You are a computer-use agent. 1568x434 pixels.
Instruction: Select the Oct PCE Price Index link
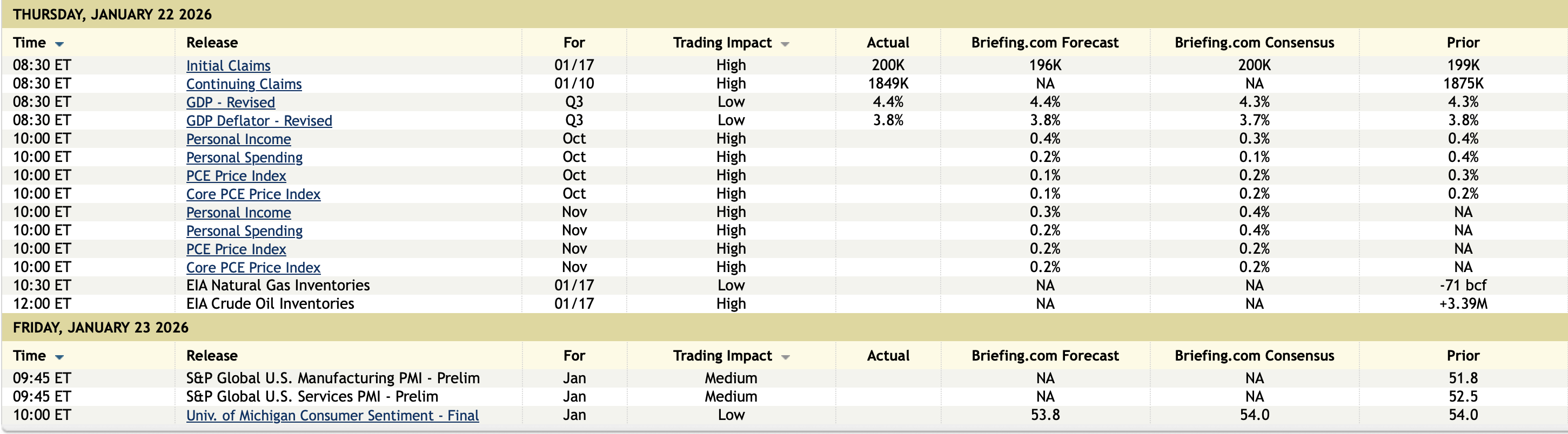tap(236, 175)
